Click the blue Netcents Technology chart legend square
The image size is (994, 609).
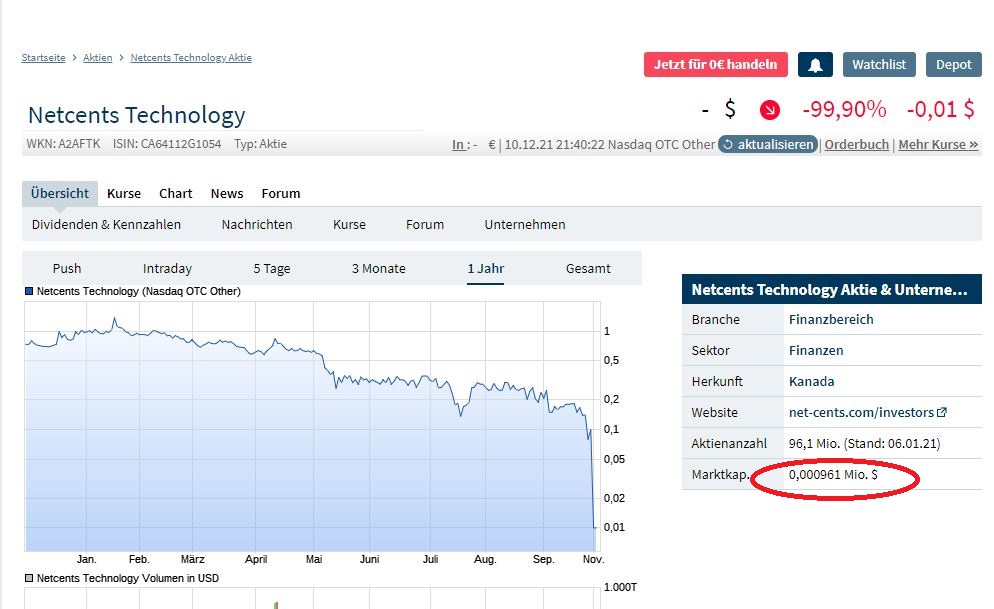[29, 292]
